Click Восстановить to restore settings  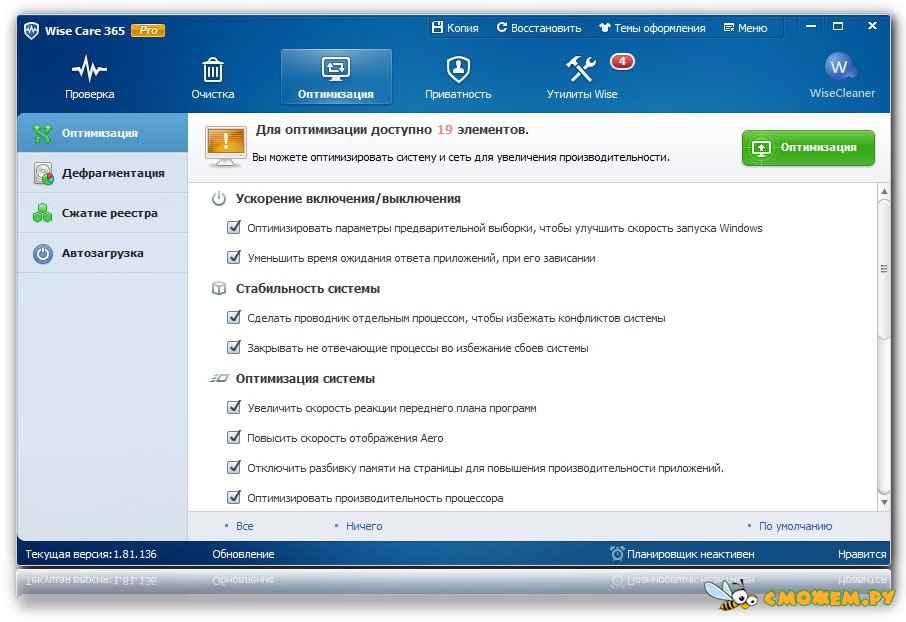(x=539, y=28)
